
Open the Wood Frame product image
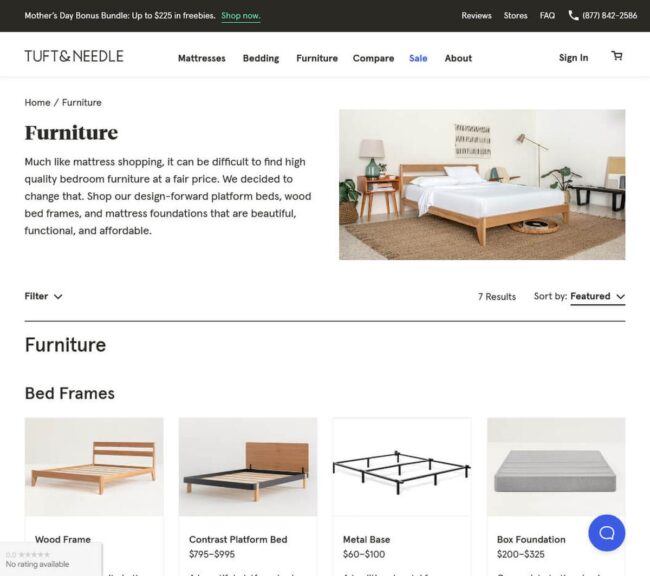coord(94,467)
